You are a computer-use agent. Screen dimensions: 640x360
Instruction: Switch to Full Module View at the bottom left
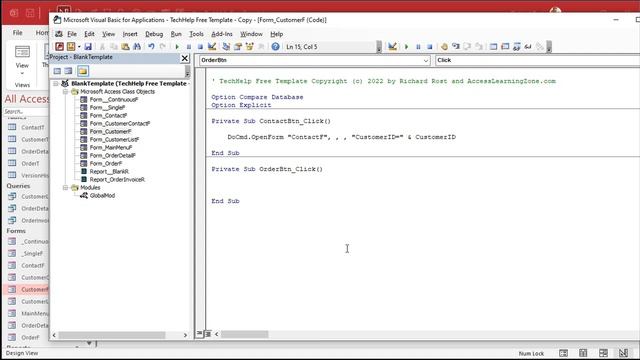pyautogui.click(x=208, y=334)
